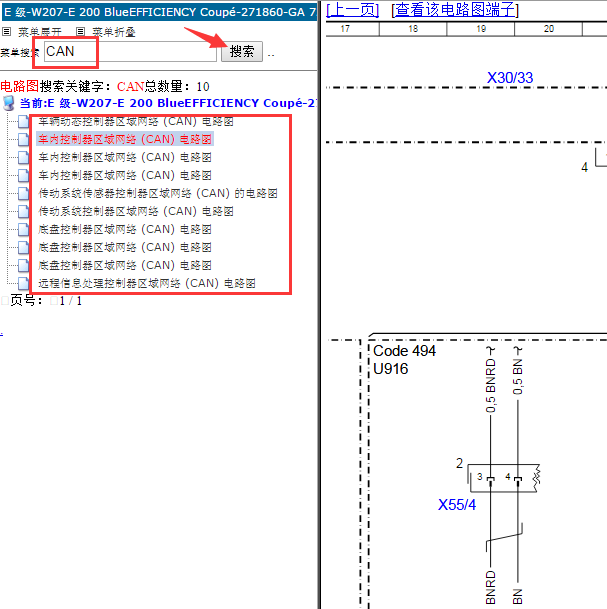The height and width of the screenshot is (609, 607).
Task: Click document icon of 传动系统传感器控制器区域网络 row
Action: click(24, 193)
